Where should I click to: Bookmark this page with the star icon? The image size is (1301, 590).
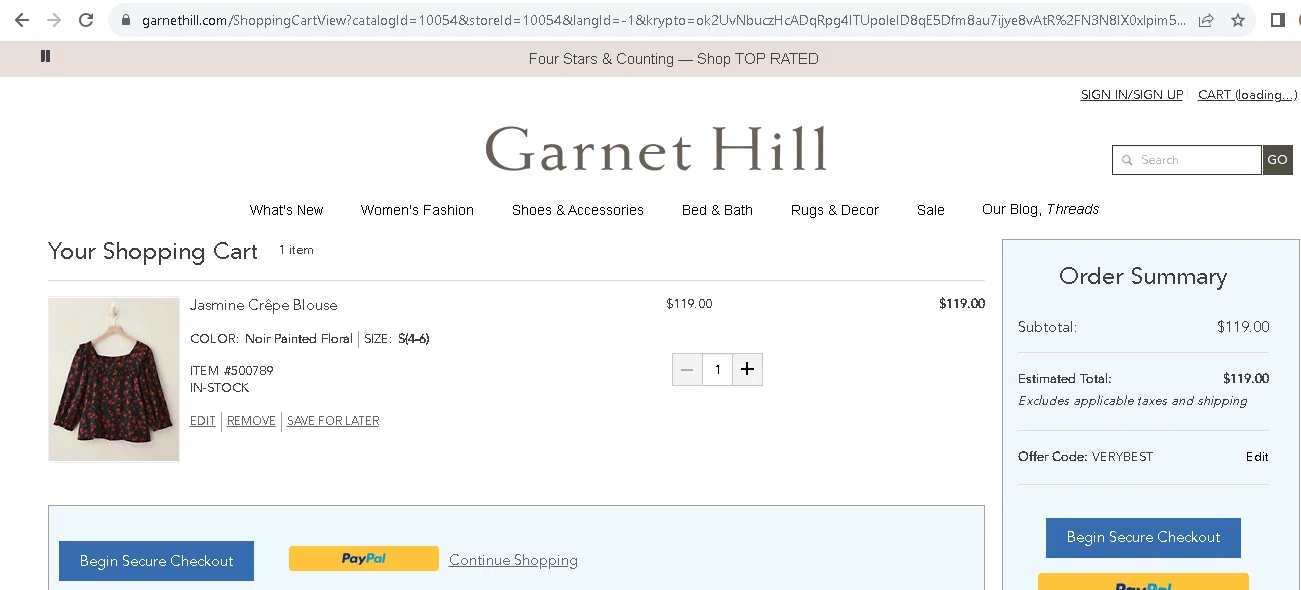1238,20
